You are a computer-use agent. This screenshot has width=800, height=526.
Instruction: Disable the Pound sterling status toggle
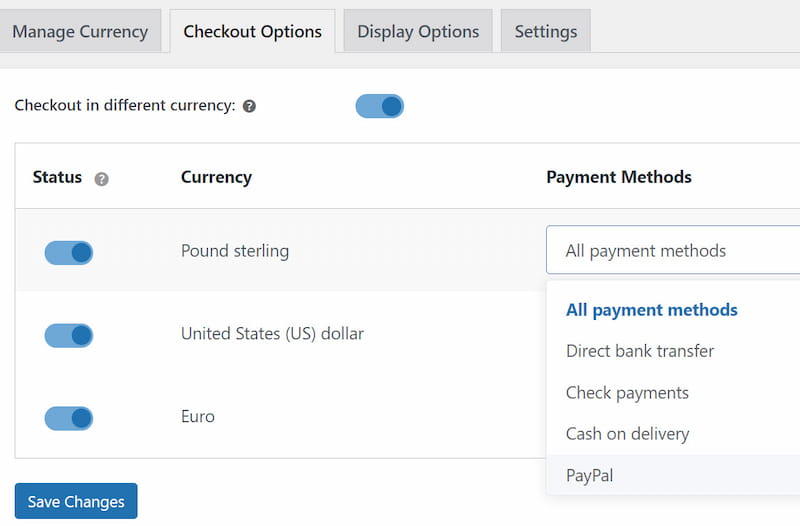[69, 252]
